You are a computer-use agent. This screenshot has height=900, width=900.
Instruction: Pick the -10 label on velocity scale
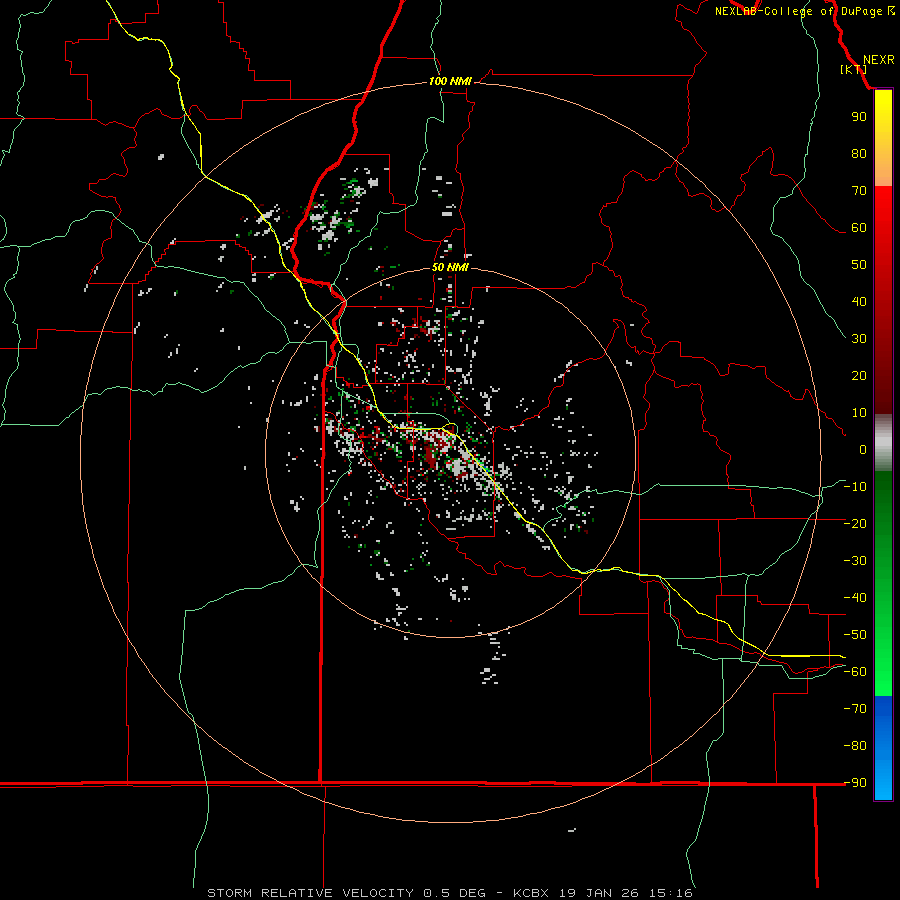(x=855, y=487)
